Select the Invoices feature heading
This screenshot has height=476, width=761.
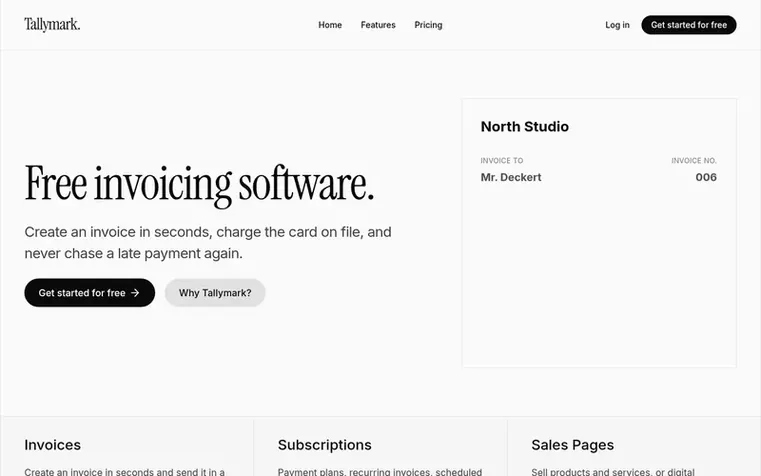click(52, 445)
